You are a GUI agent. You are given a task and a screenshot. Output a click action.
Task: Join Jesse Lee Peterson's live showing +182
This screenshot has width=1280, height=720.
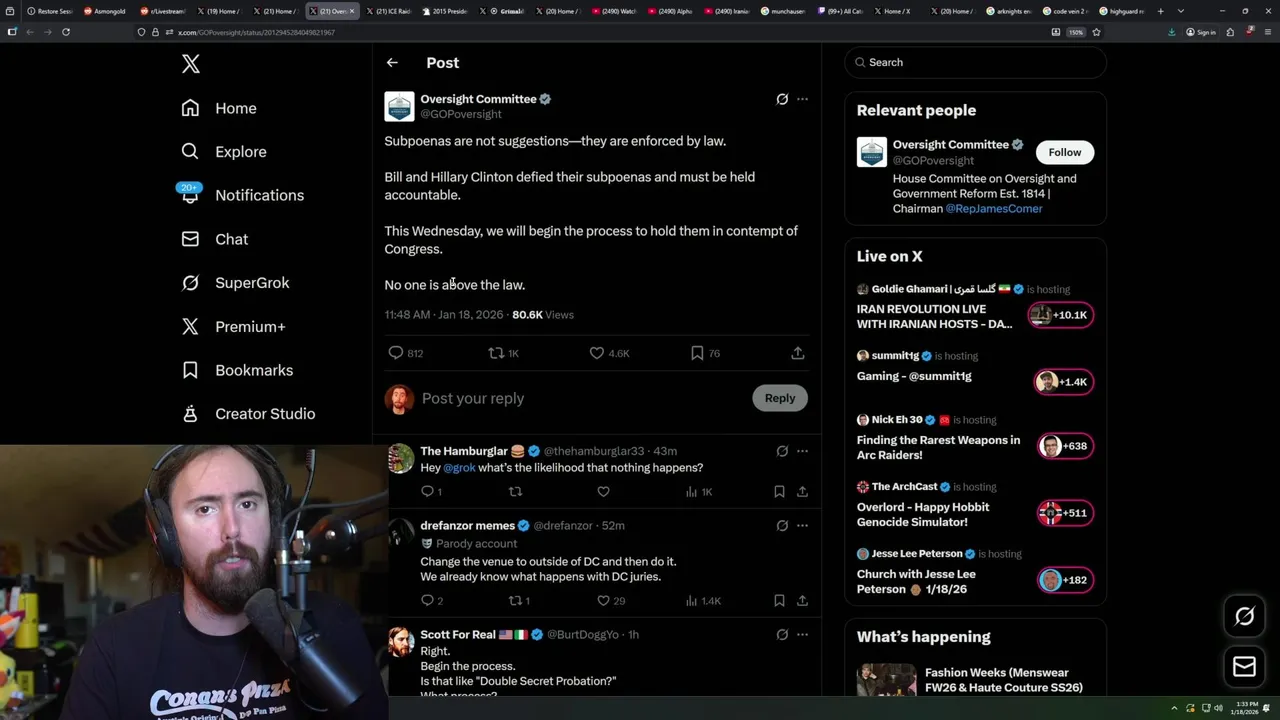1066,580
